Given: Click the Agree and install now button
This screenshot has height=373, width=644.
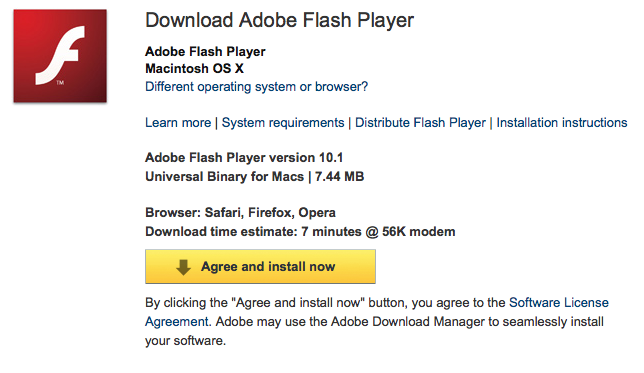Looking at the screenshot, I should tap(260, 267).
